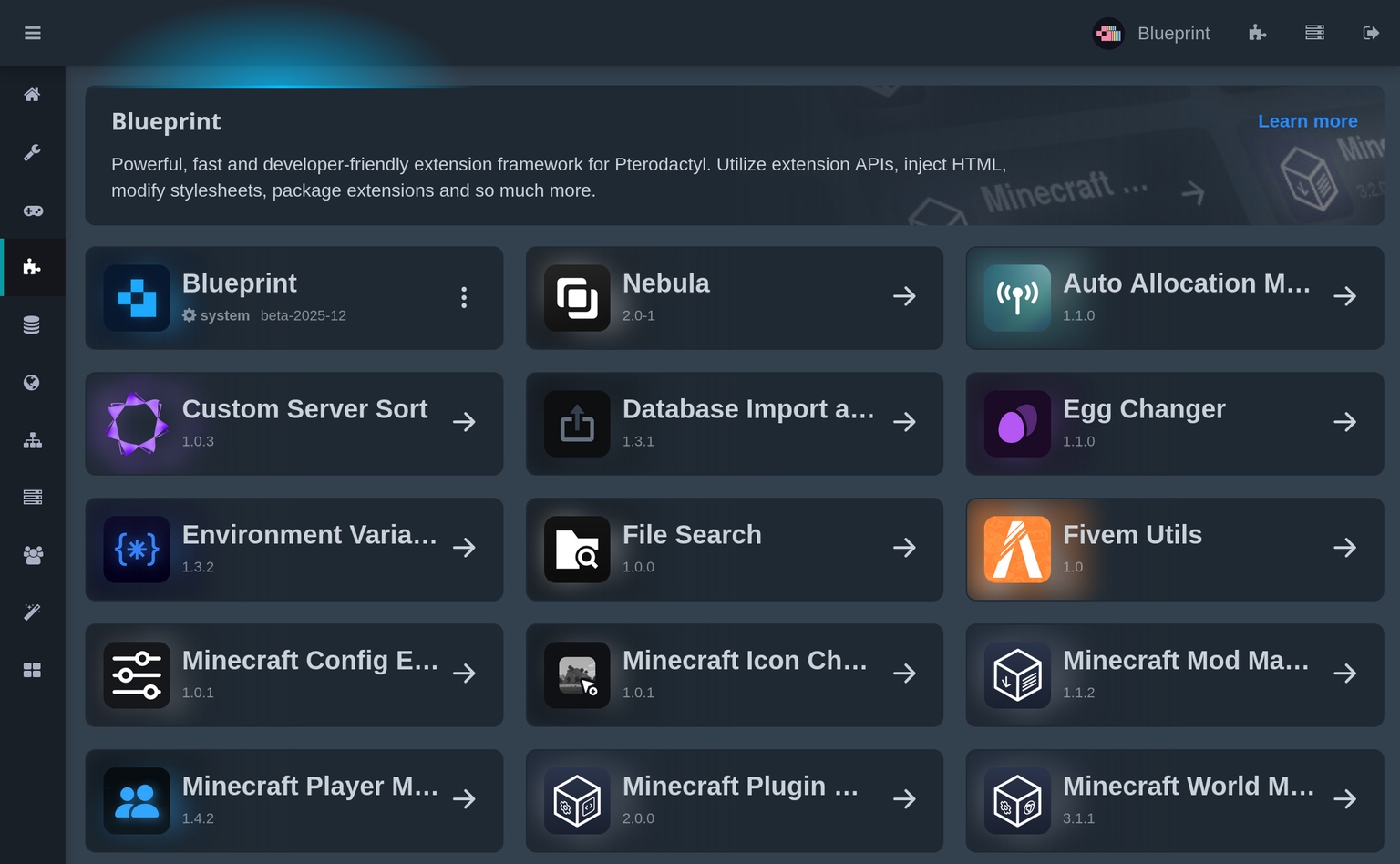Click the File Search folder icon
Image resolution: width=1400 pixels, height=864 pixels.
(577, 550)
